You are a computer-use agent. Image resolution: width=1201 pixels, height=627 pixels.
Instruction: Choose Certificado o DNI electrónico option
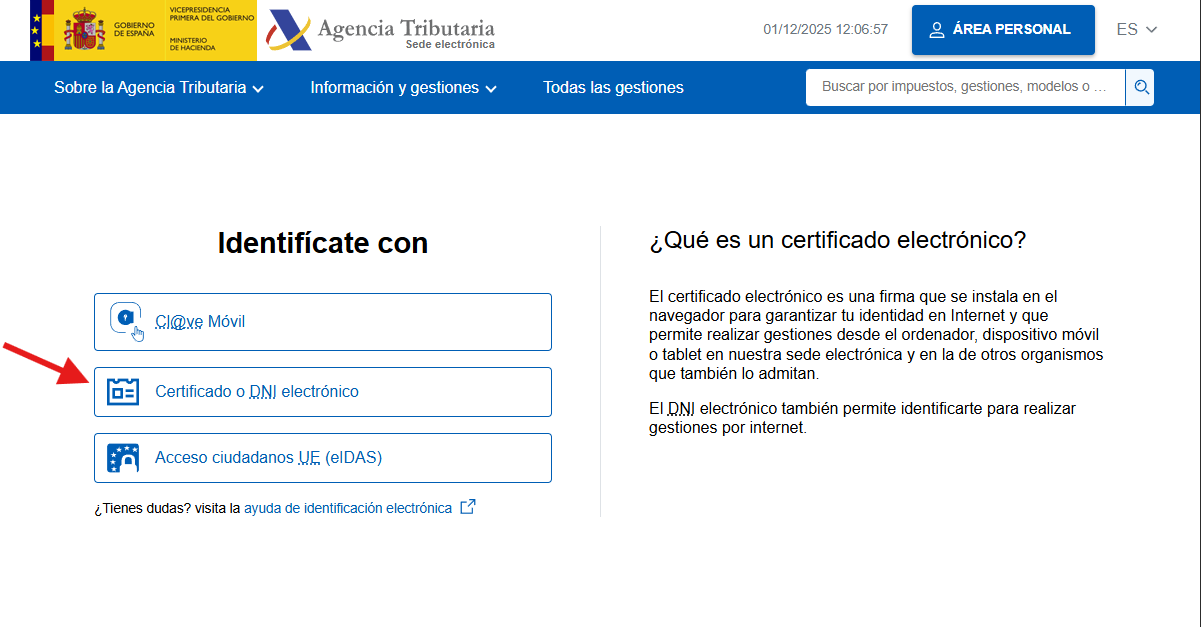[257, 391]
